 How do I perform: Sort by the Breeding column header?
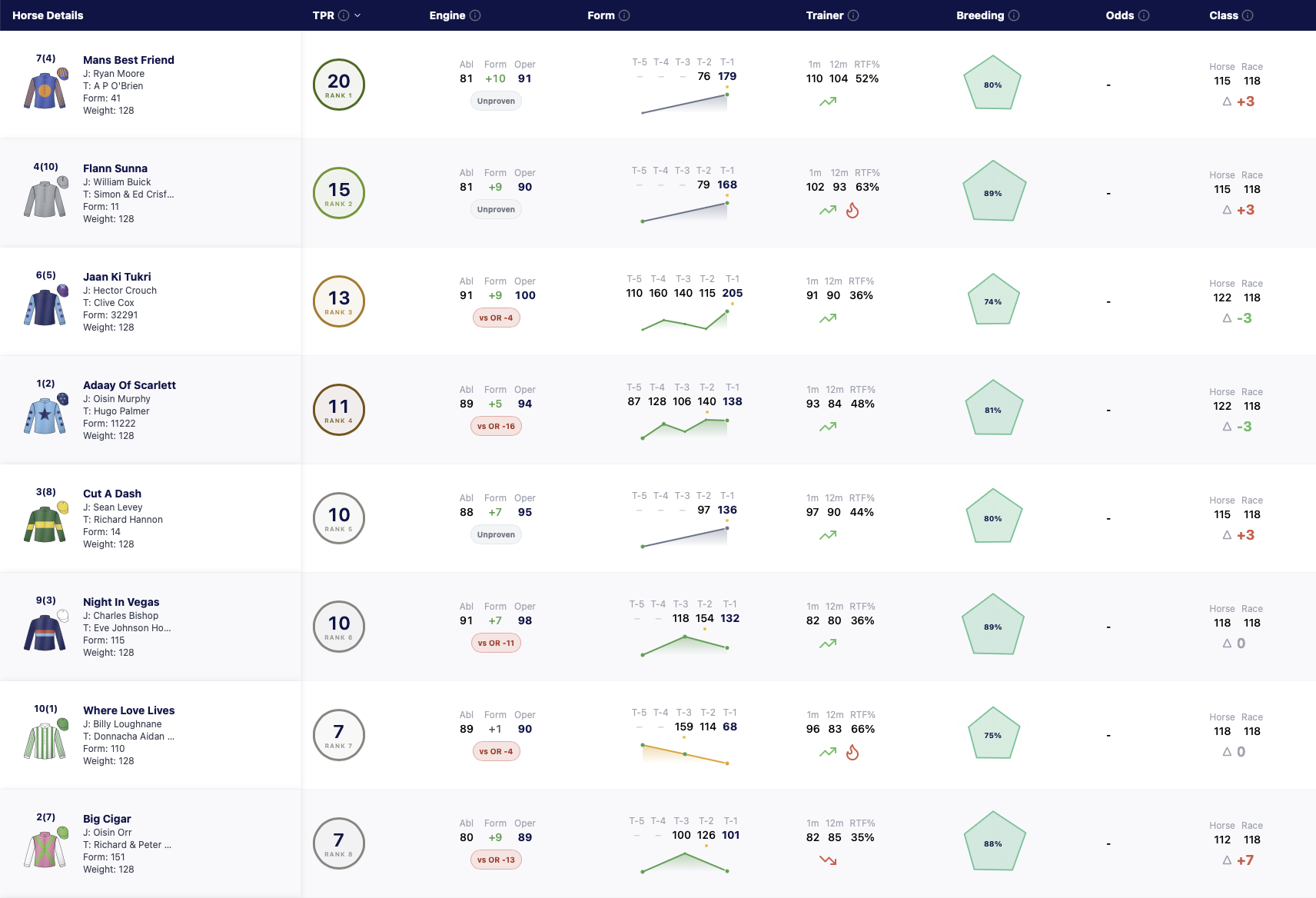(x=980, y=15)
